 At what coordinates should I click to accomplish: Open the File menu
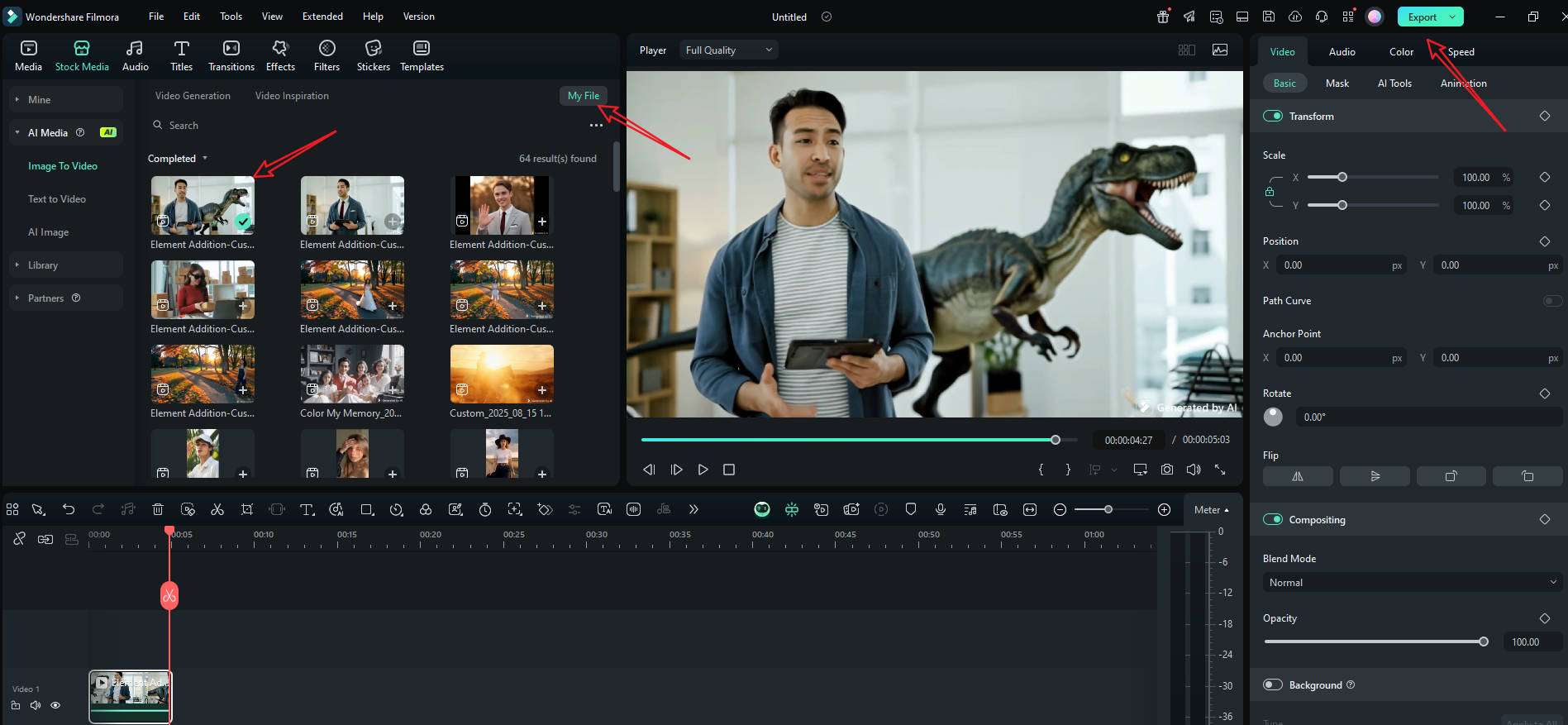pyautogui.click(x=156, y=17)
